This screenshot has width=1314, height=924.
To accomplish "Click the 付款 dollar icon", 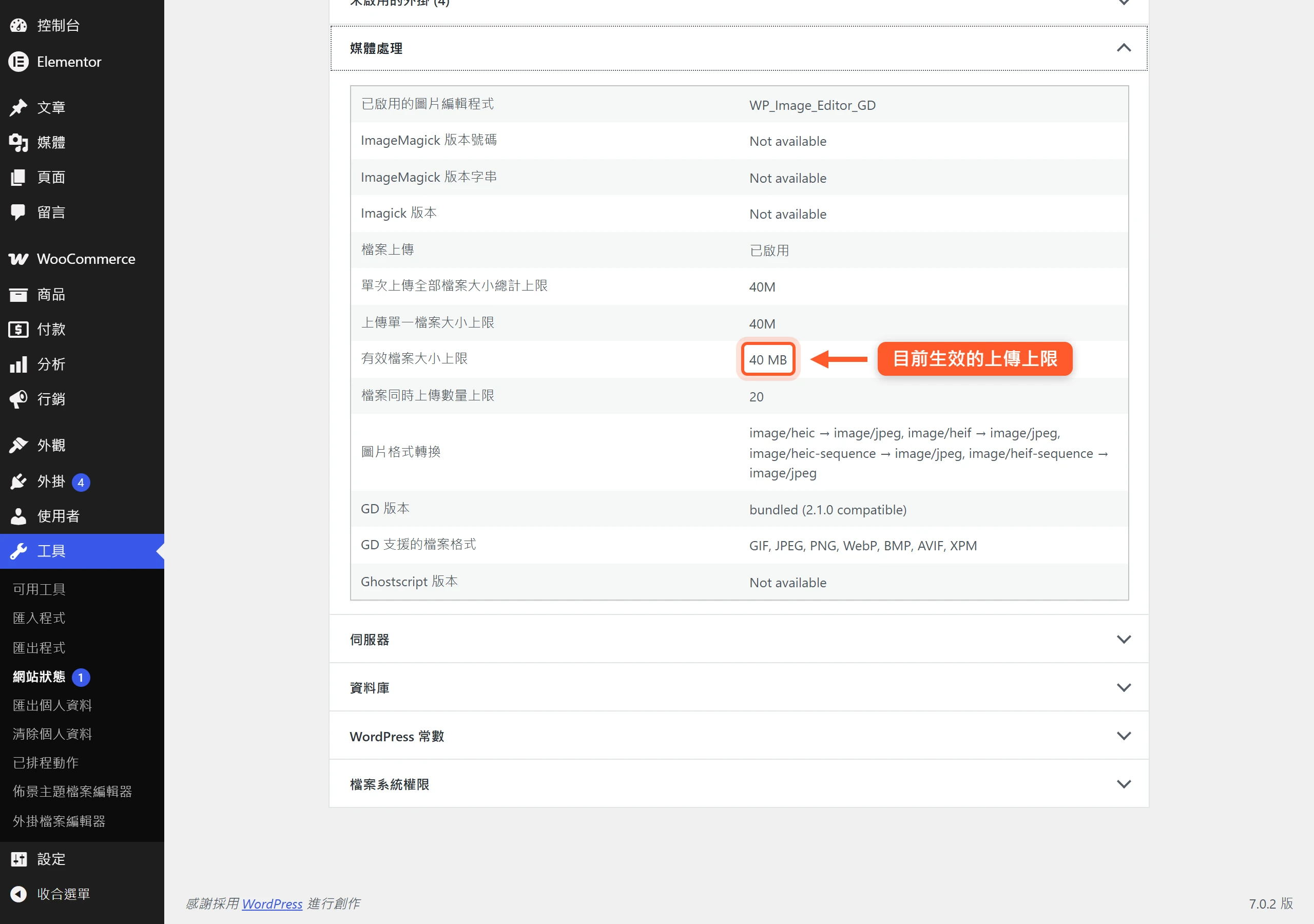I will [x=18, y=330].
